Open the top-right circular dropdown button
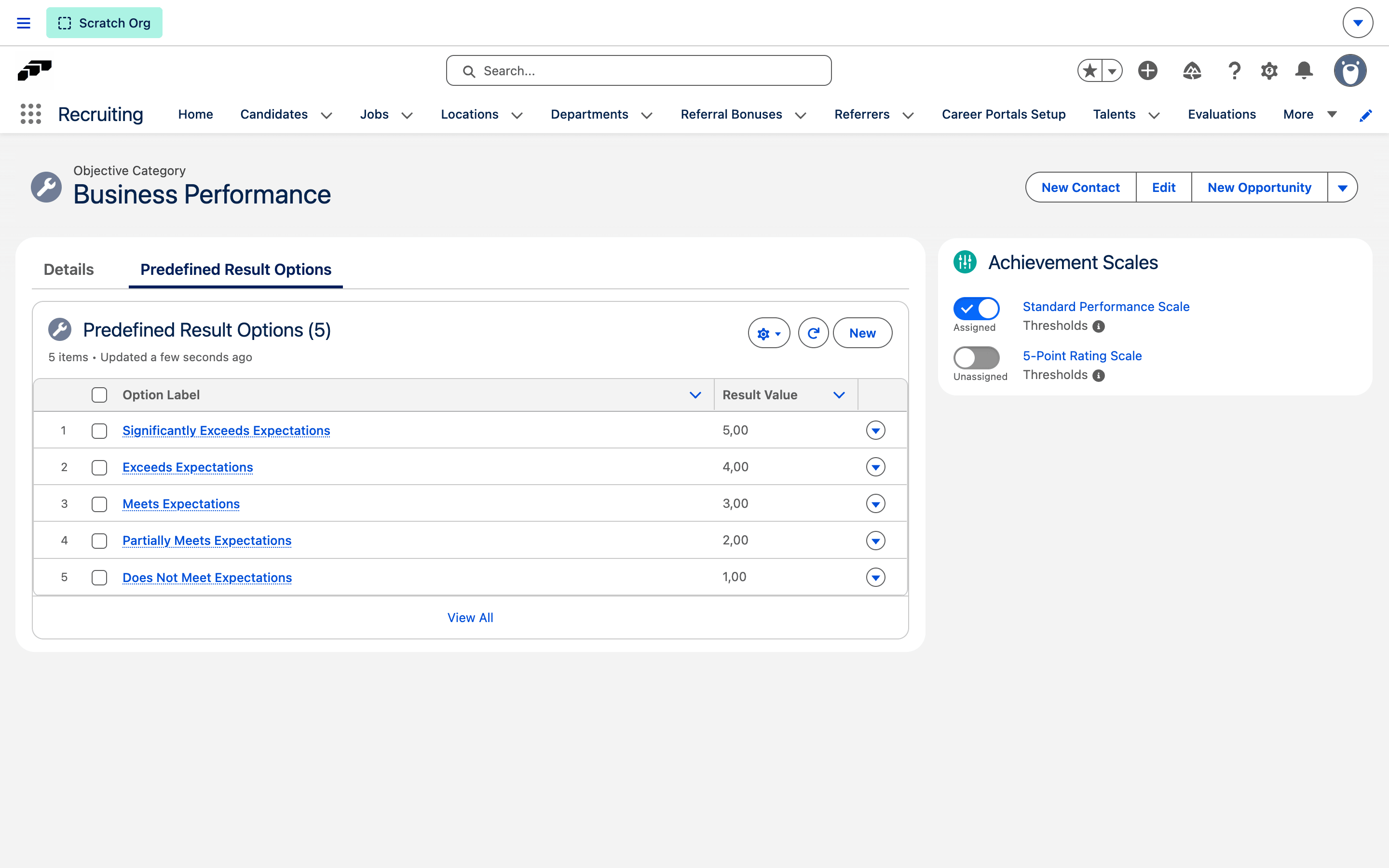Image resolution: width=1389 pixels, height=868 pixels. 1358,23
